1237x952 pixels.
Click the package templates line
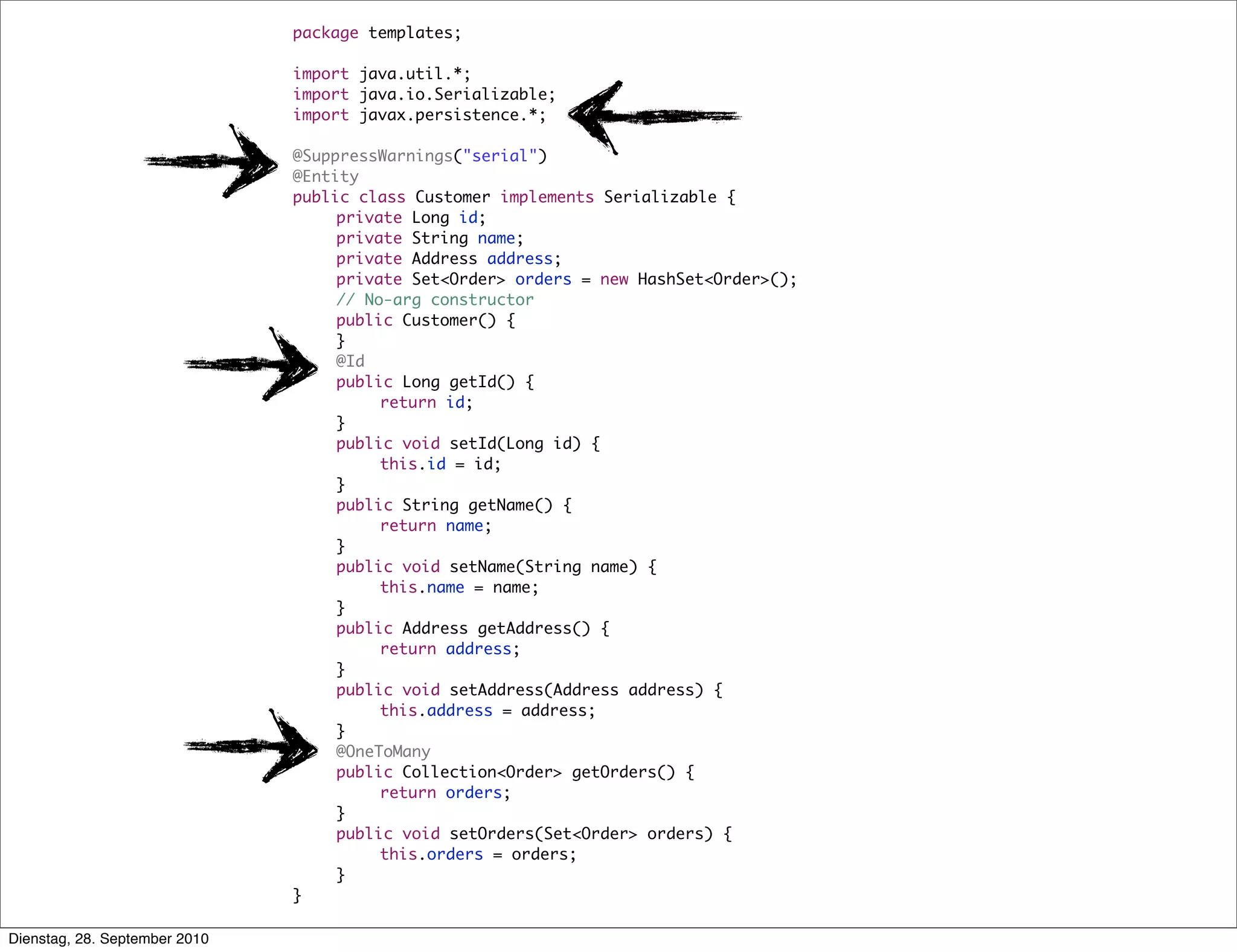[376, 33]
